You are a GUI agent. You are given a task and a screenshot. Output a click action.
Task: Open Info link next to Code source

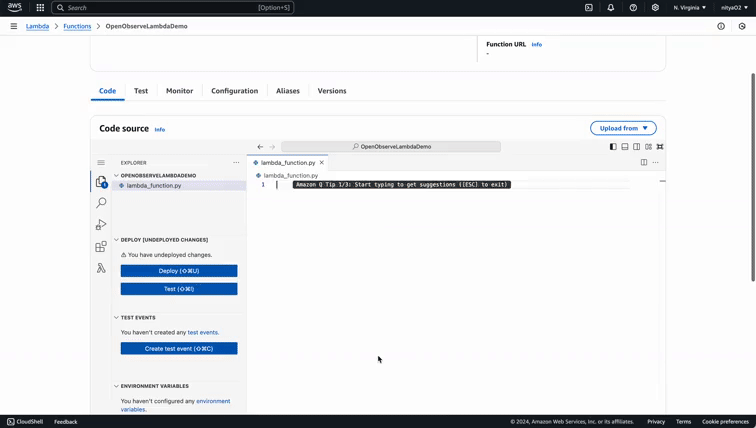tap(160, 129)
